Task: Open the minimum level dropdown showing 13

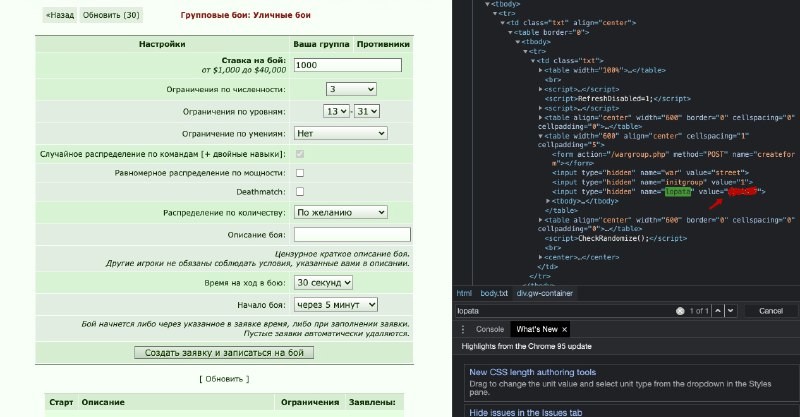Action: 336,111
